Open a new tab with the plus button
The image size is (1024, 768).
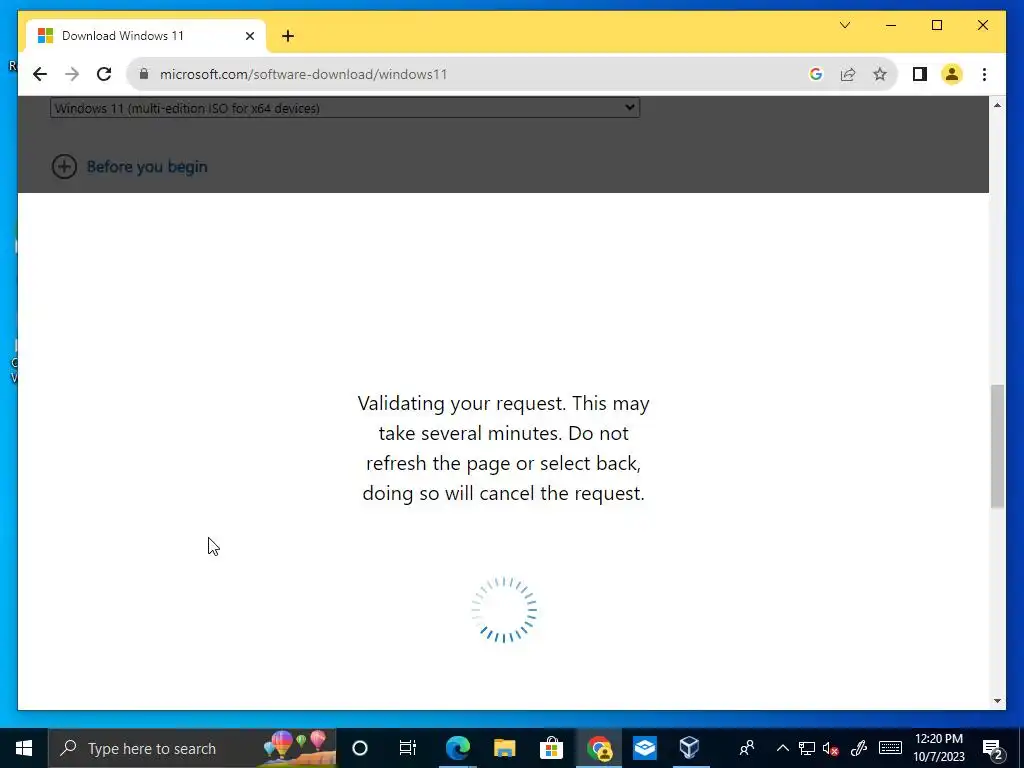coord(288,36)
